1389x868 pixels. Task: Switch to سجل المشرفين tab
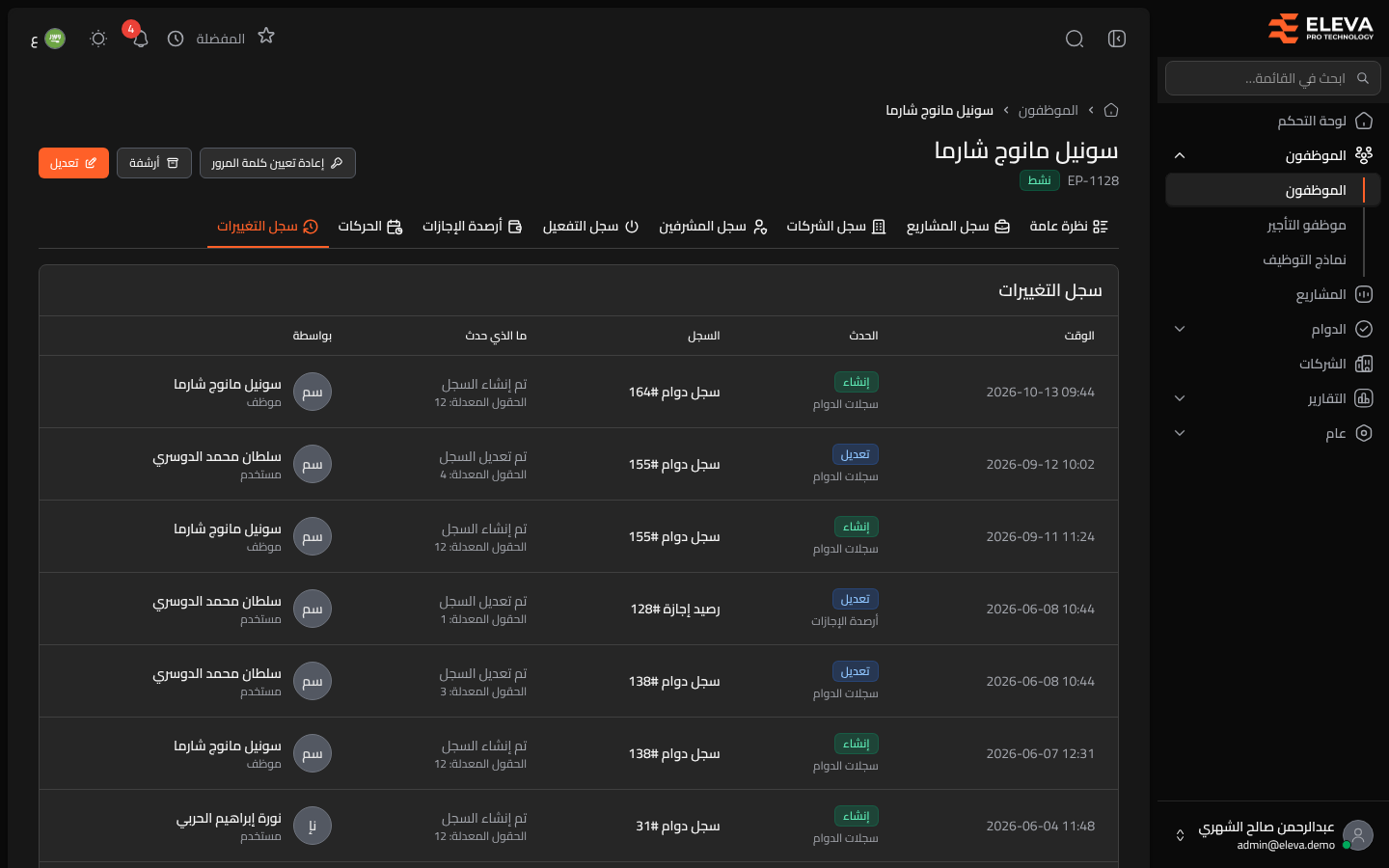[713, 226]
